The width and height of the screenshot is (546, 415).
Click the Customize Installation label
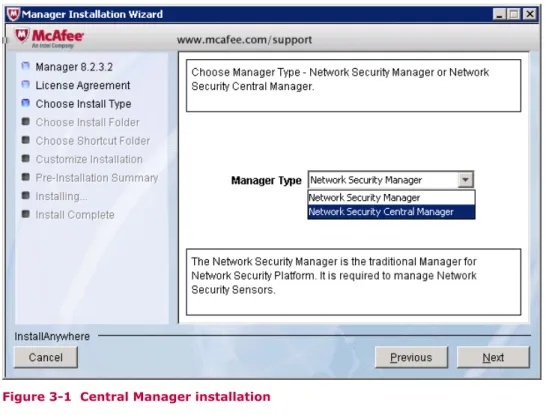[x=89, y=159]
